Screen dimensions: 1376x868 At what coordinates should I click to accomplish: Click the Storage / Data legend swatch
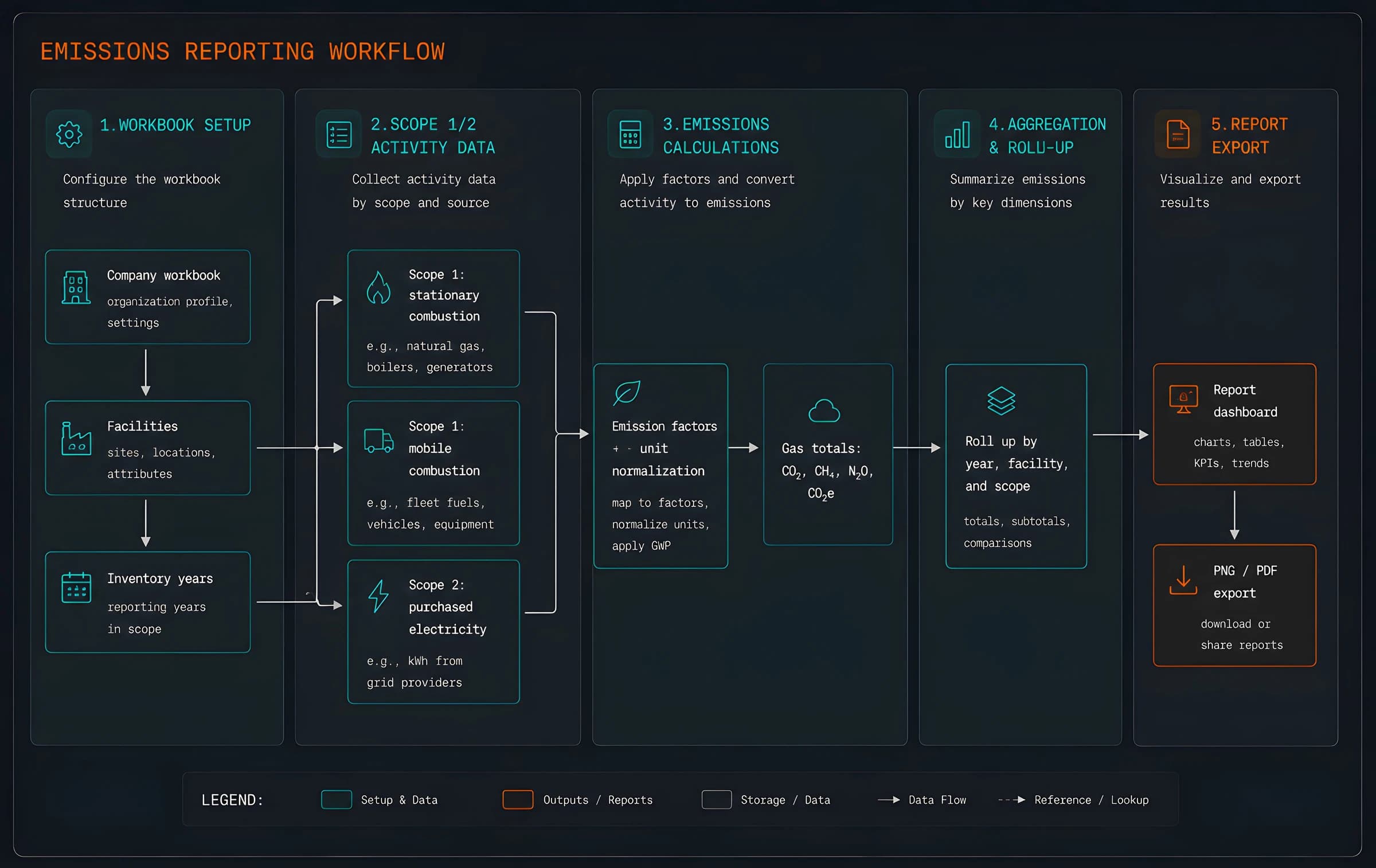717,800
